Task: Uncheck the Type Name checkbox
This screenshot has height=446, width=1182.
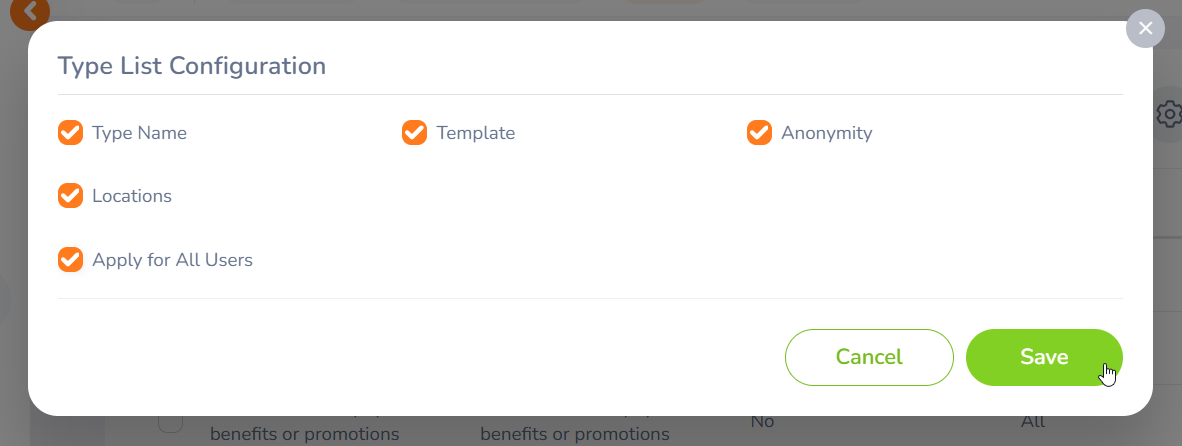Action: tap(70, 133)
